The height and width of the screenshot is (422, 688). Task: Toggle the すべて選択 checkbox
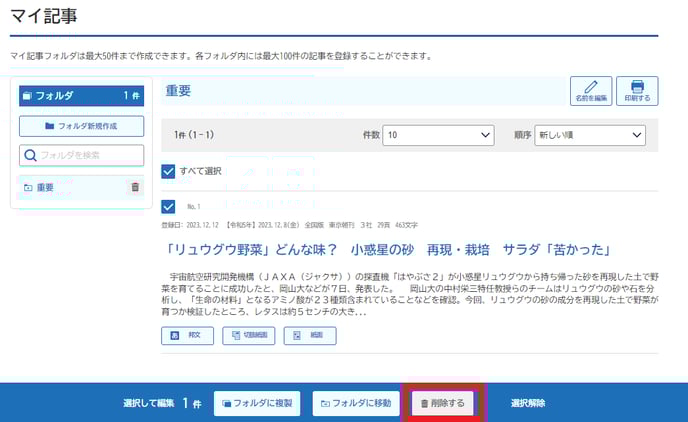pos(168,171)
